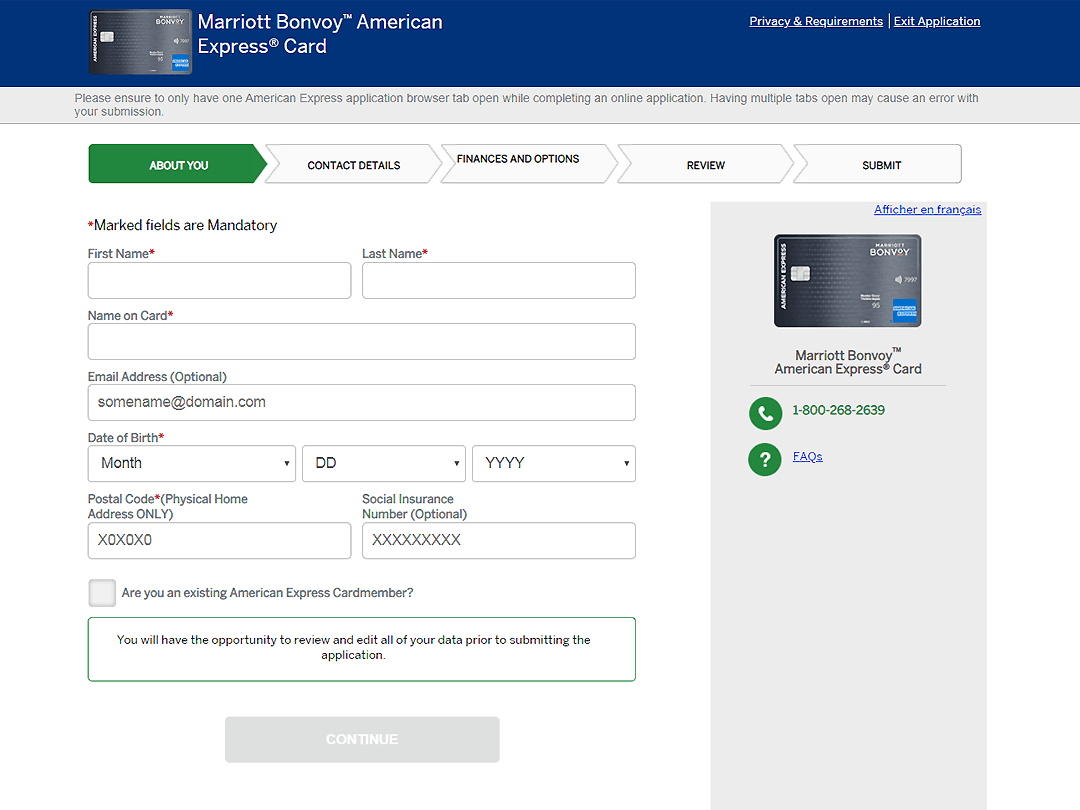Jump to the Review step
This screenshot has height=810, width=1080.
pyautogui.click(x=705, y=165)
